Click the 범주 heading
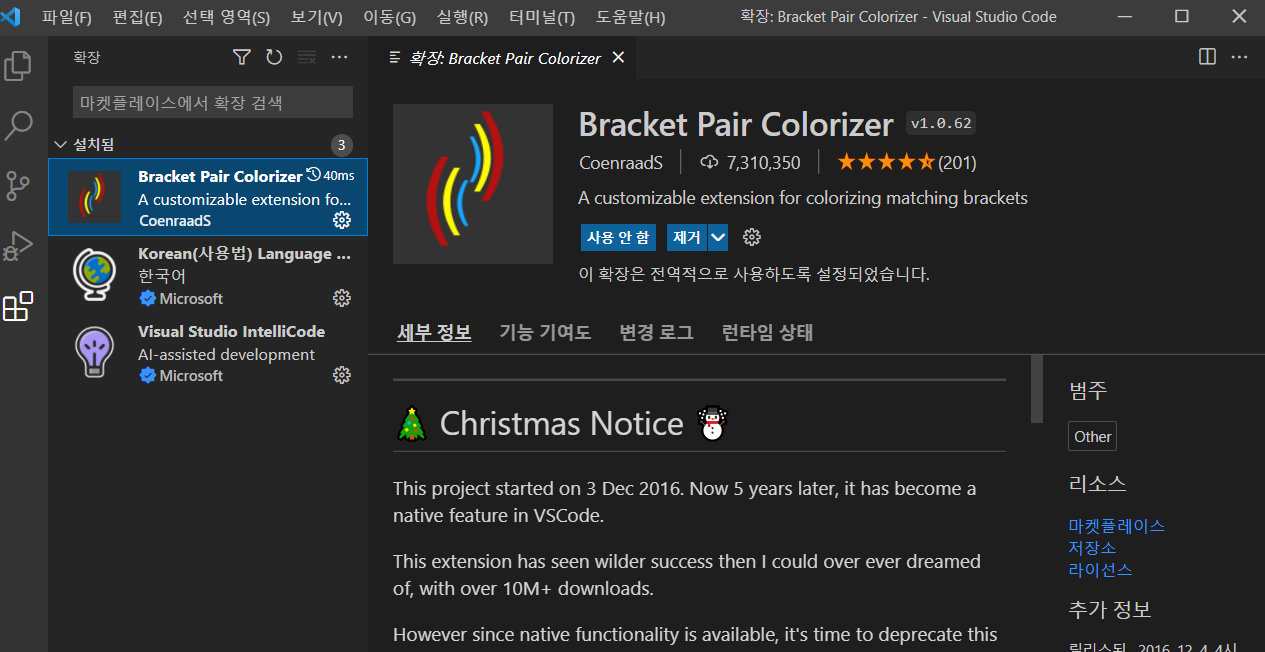Screen dimensions: 1265x652 click(x=1088, y=391)
